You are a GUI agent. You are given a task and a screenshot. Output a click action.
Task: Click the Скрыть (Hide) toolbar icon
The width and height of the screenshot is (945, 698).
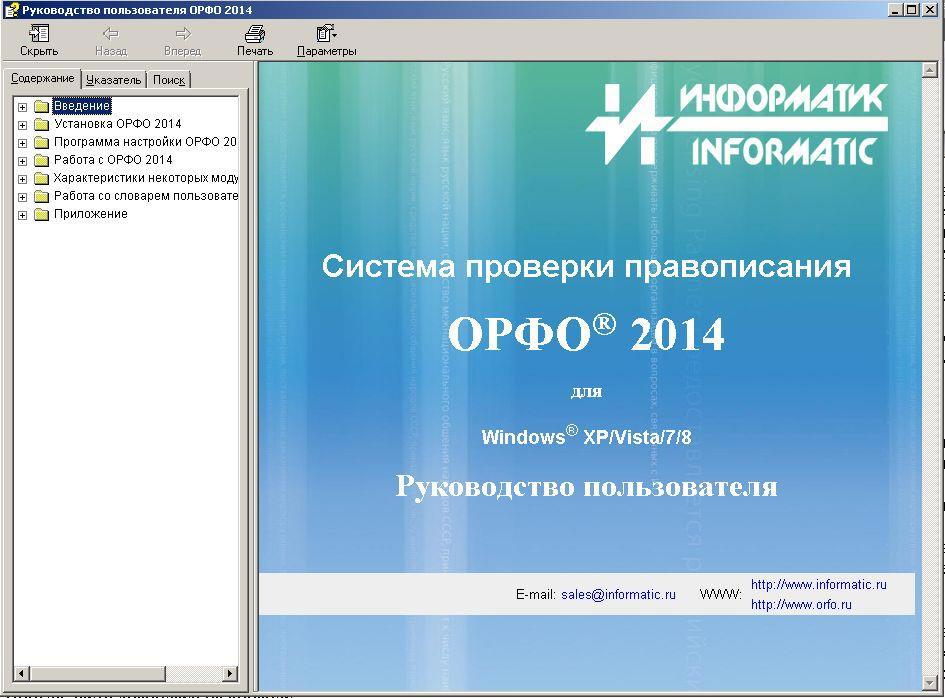tap(39, 34)
